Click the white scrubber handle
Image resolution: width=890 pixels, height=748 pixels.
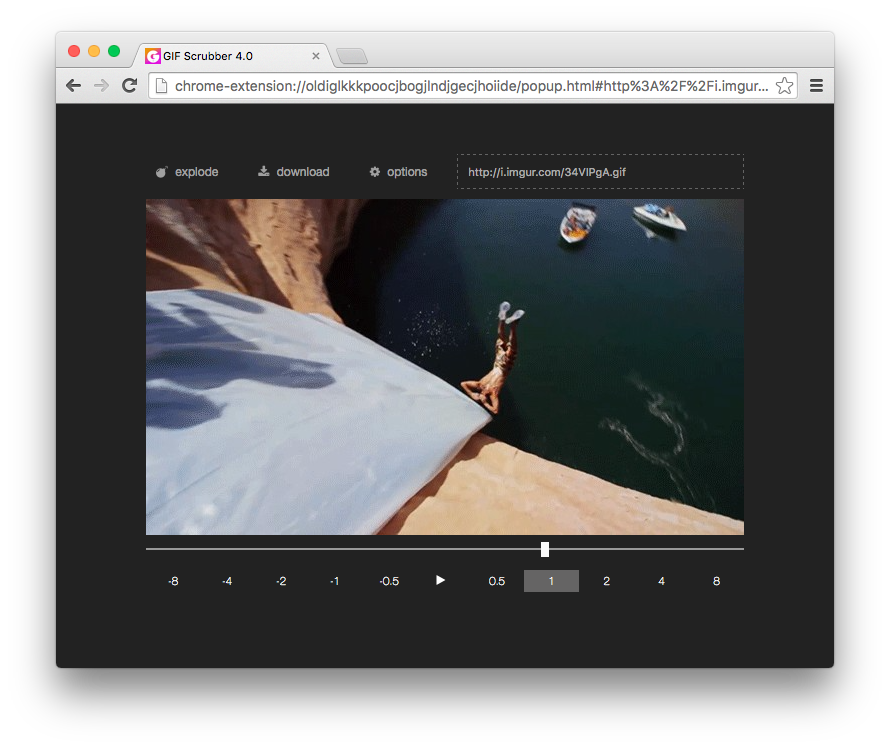(x=545, y=549)
